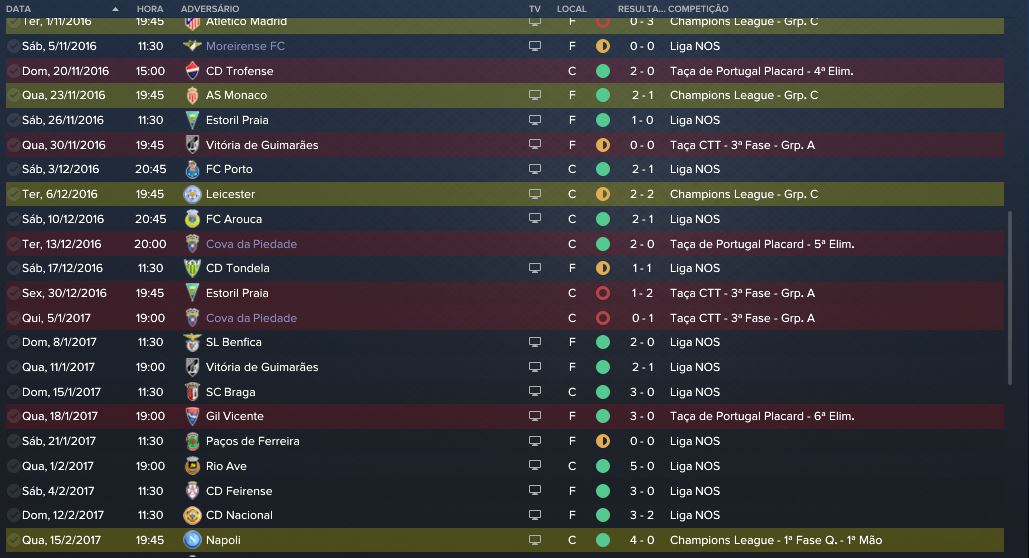Click the green win dot on the SC Braga row
1029x558 pixels.
click(602, 392)
